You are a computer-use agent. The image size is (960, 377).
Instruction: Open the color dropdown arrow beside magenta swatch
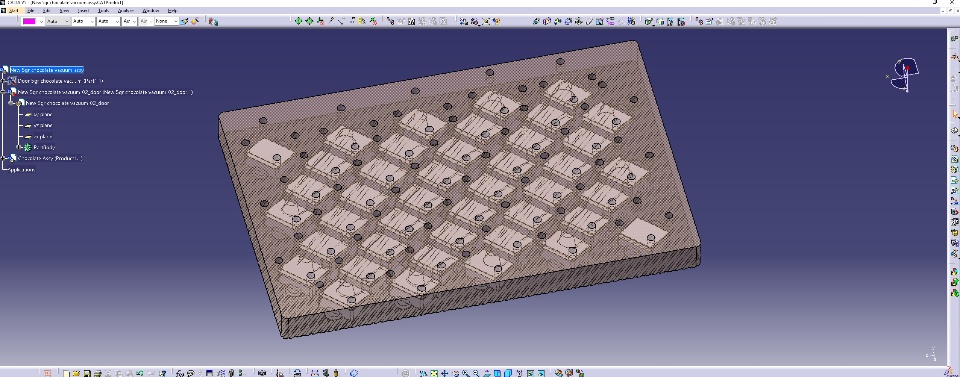41,21
